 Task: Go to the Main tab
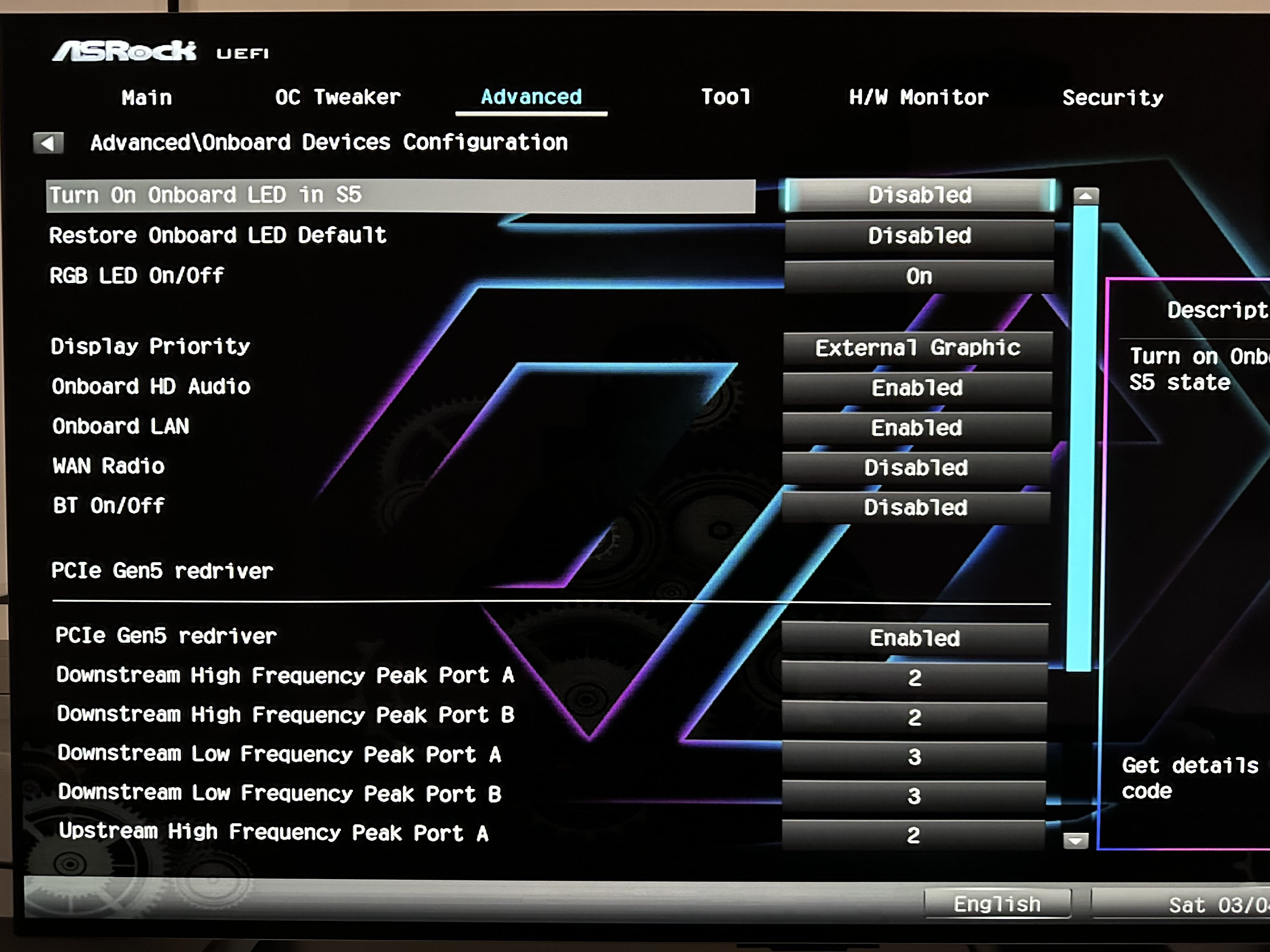tap(146, 97)
